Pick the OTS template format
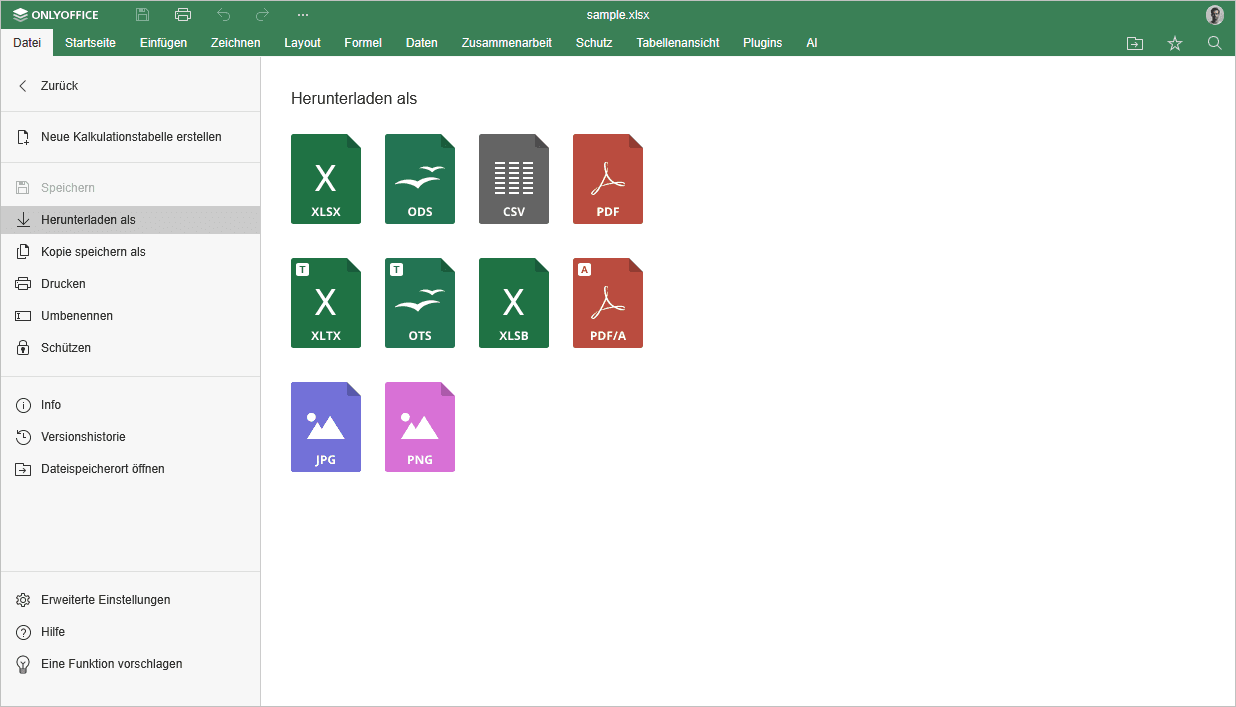 (x=419, y=303)
